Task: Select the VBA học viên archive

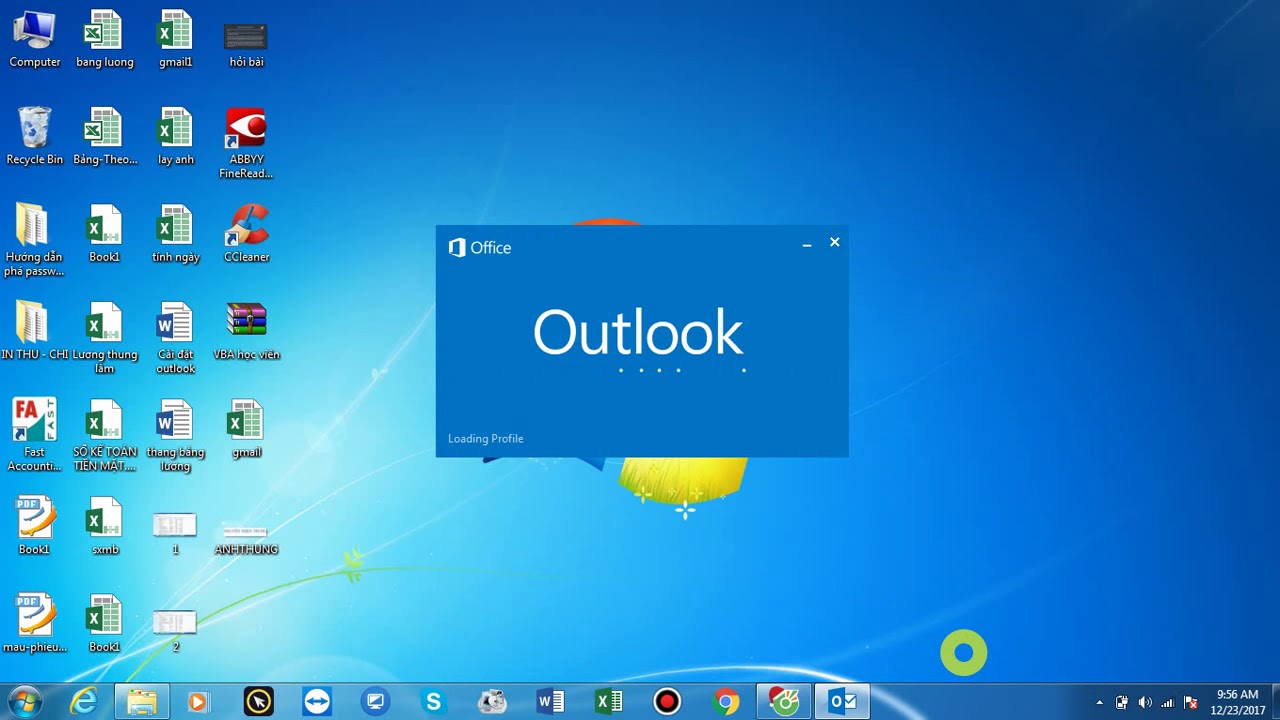Action: (246, 331)
